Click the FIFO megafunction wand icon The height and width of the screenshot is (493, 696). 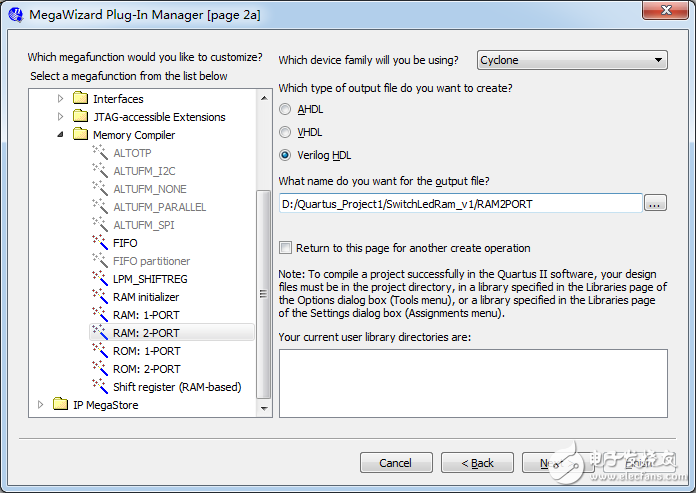click(100, 242)
